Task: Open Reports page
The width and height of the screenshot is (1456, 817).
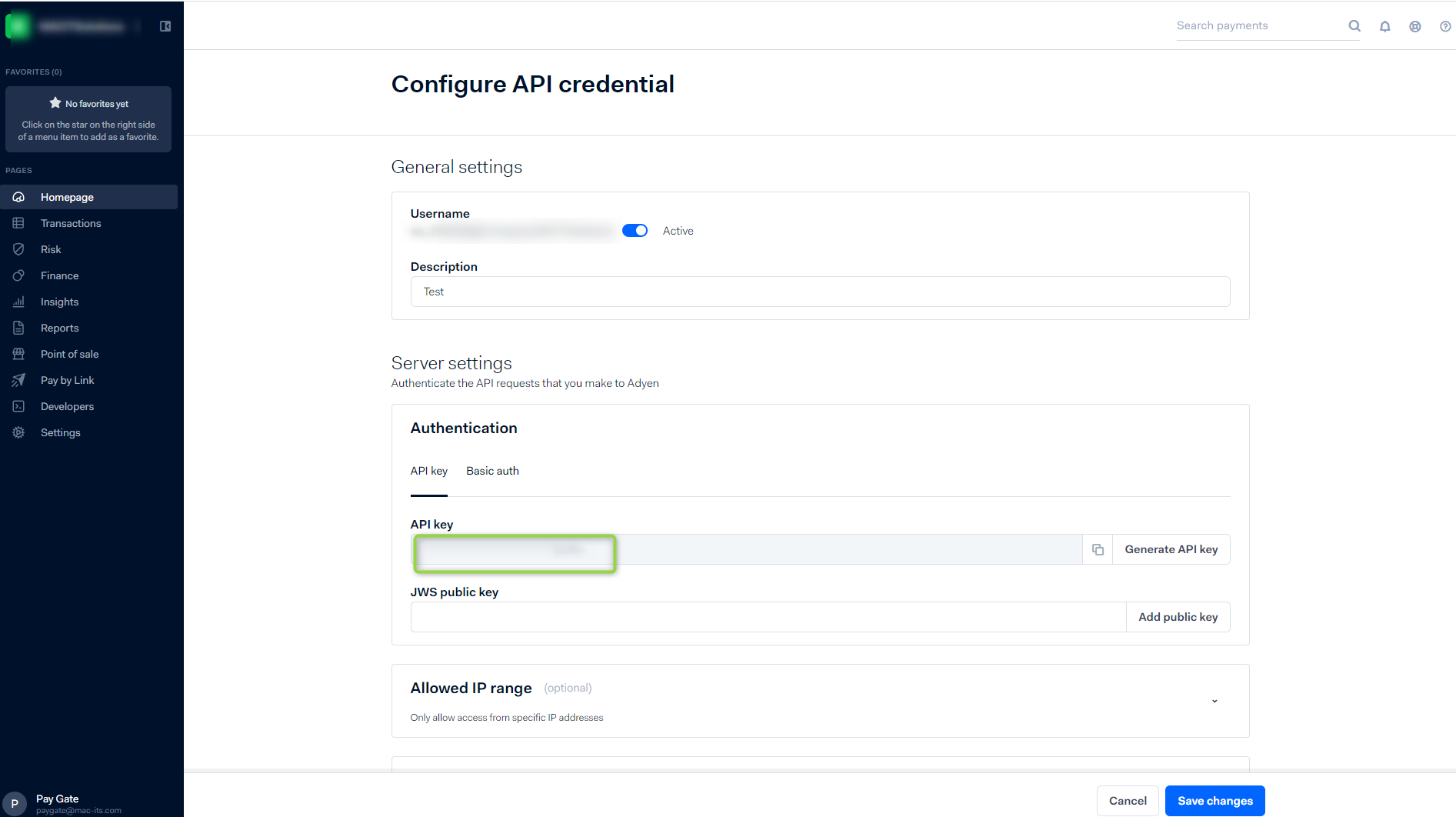Action: [88, 328]
